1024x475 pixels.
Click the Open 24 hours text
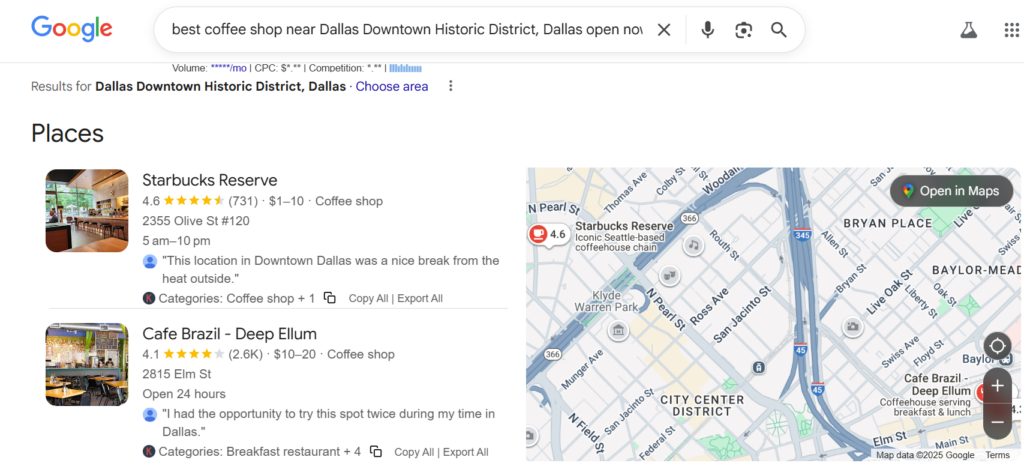[x=184, y=394]
